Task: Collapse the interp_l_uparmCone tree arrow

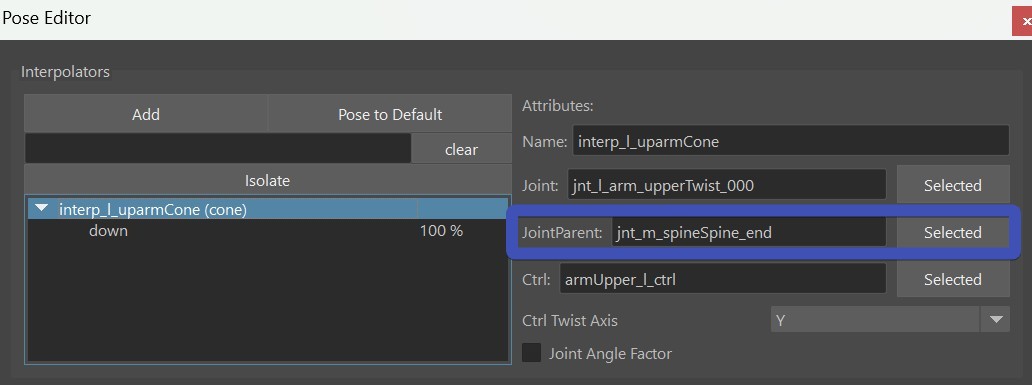Action: click(42, 209)
